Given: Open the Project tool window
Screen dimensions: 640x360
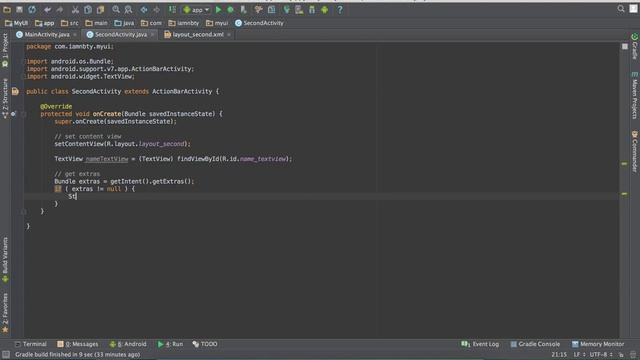Looking at the screenshot, I should pyautogui.click(x=5, y=51).
